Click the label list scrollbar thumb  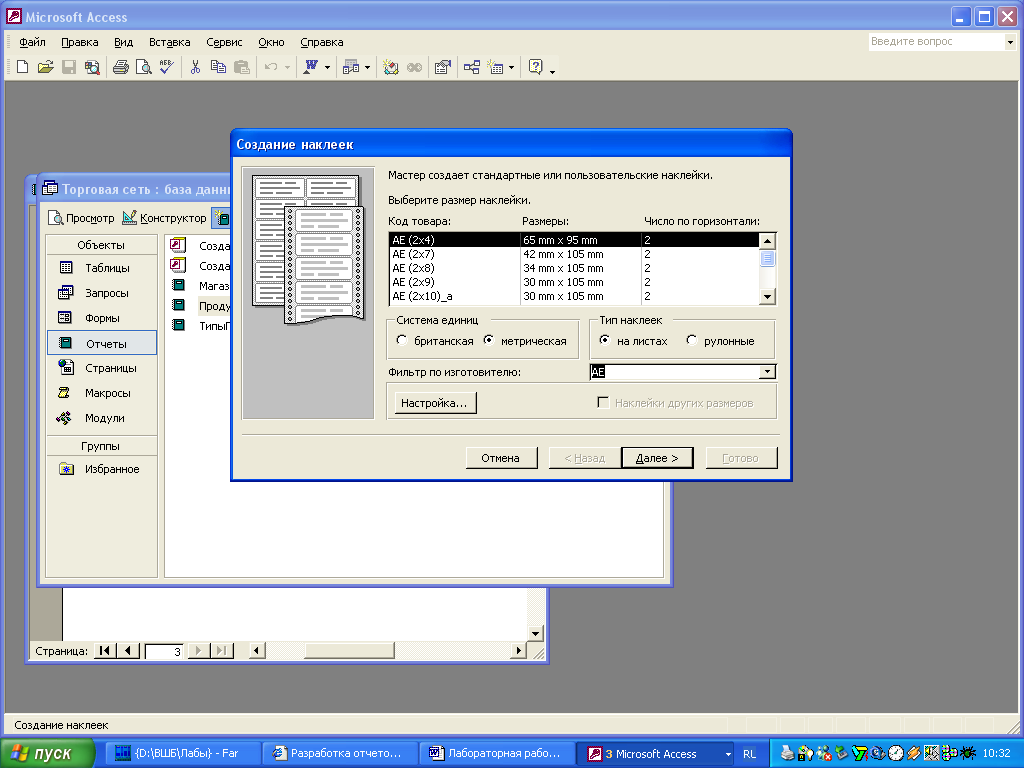coord(767,258)
